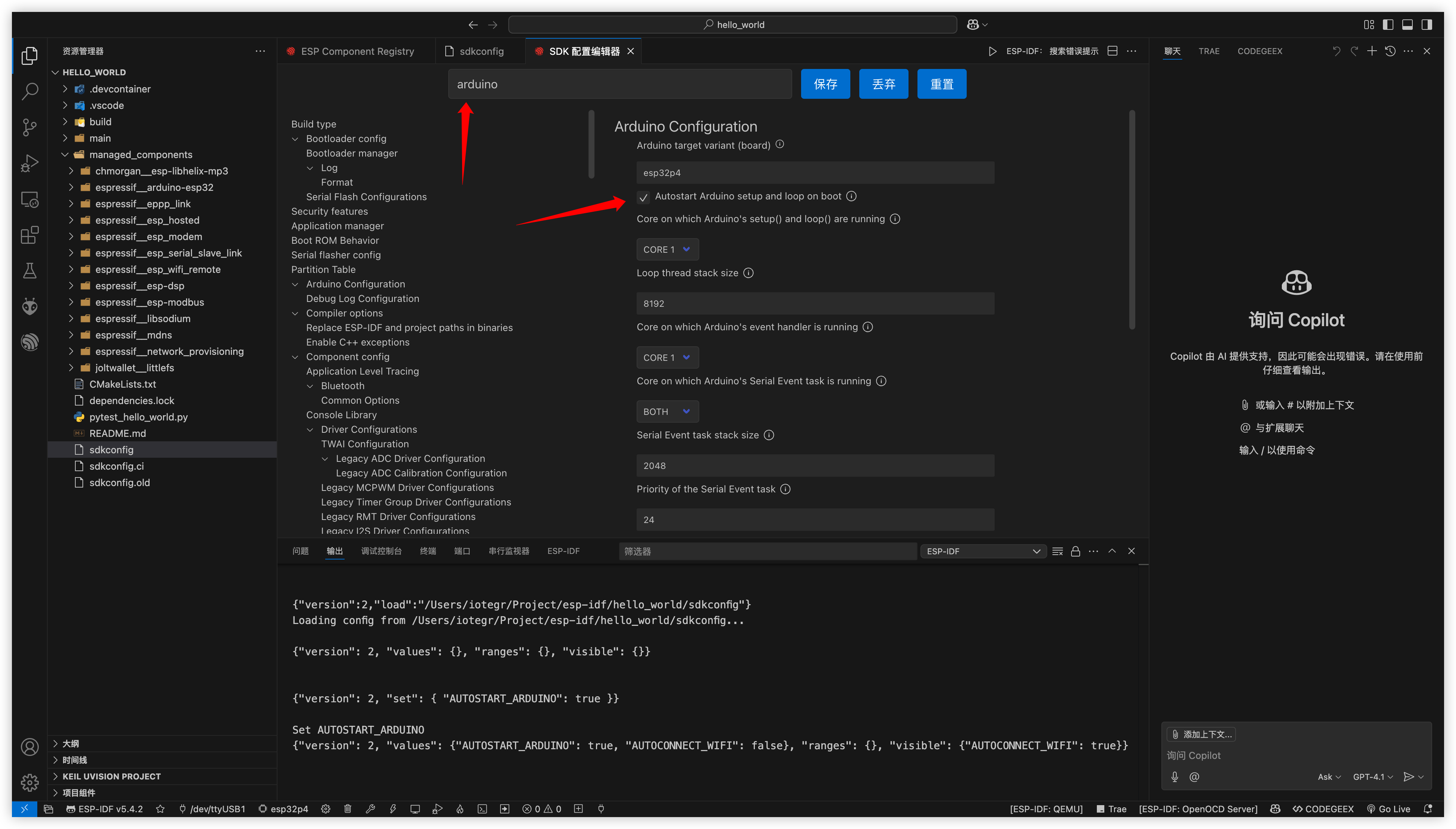Open the Source Control view

tap(29, 127)
